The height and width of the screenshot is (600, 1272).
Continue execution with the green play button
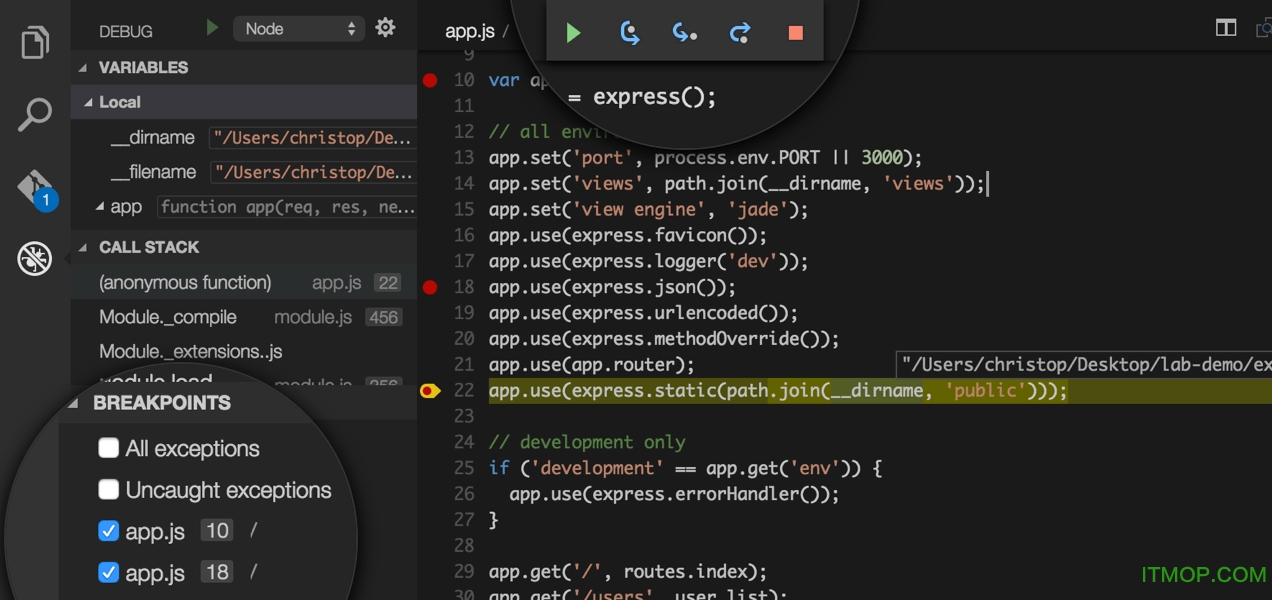tap(573, 32)
